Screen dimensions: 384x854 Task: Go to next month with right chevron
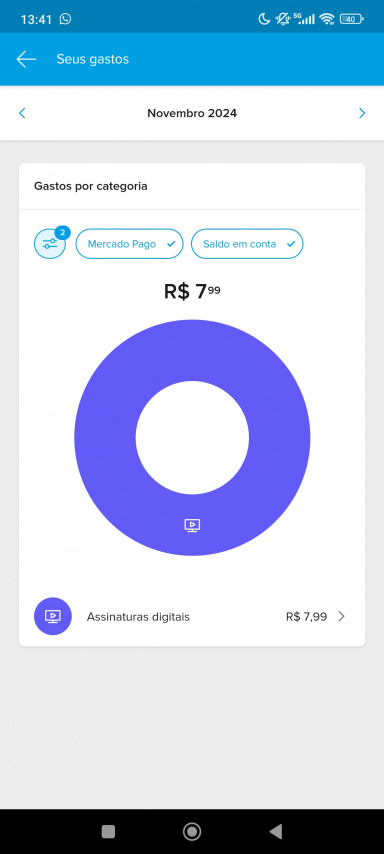click(x=362, y=113)
